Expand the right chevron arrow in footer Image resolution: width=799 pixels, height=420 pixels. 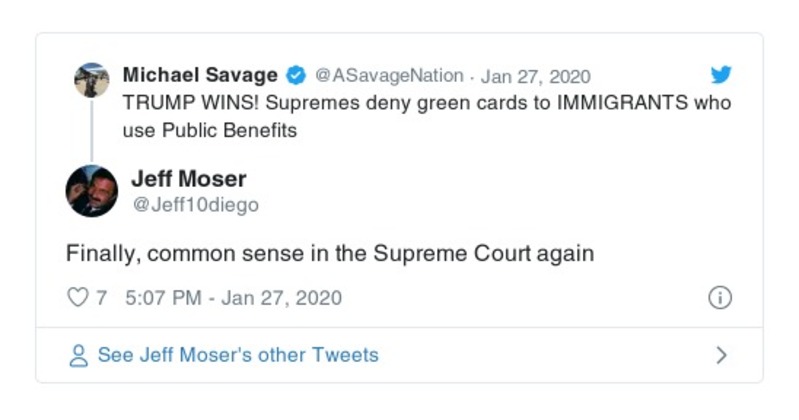721,356
